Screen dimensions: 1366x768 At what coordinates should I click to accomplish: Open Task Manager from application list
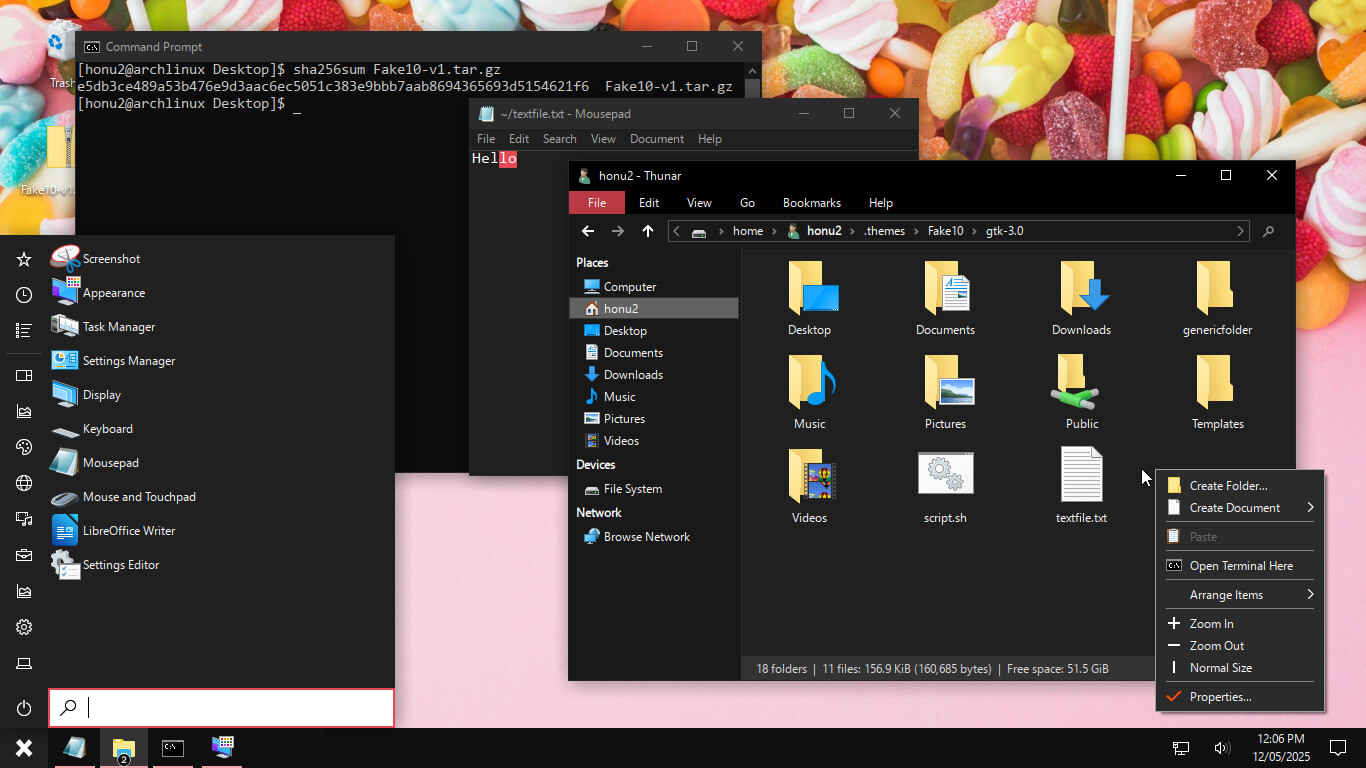tap(118, 327)
